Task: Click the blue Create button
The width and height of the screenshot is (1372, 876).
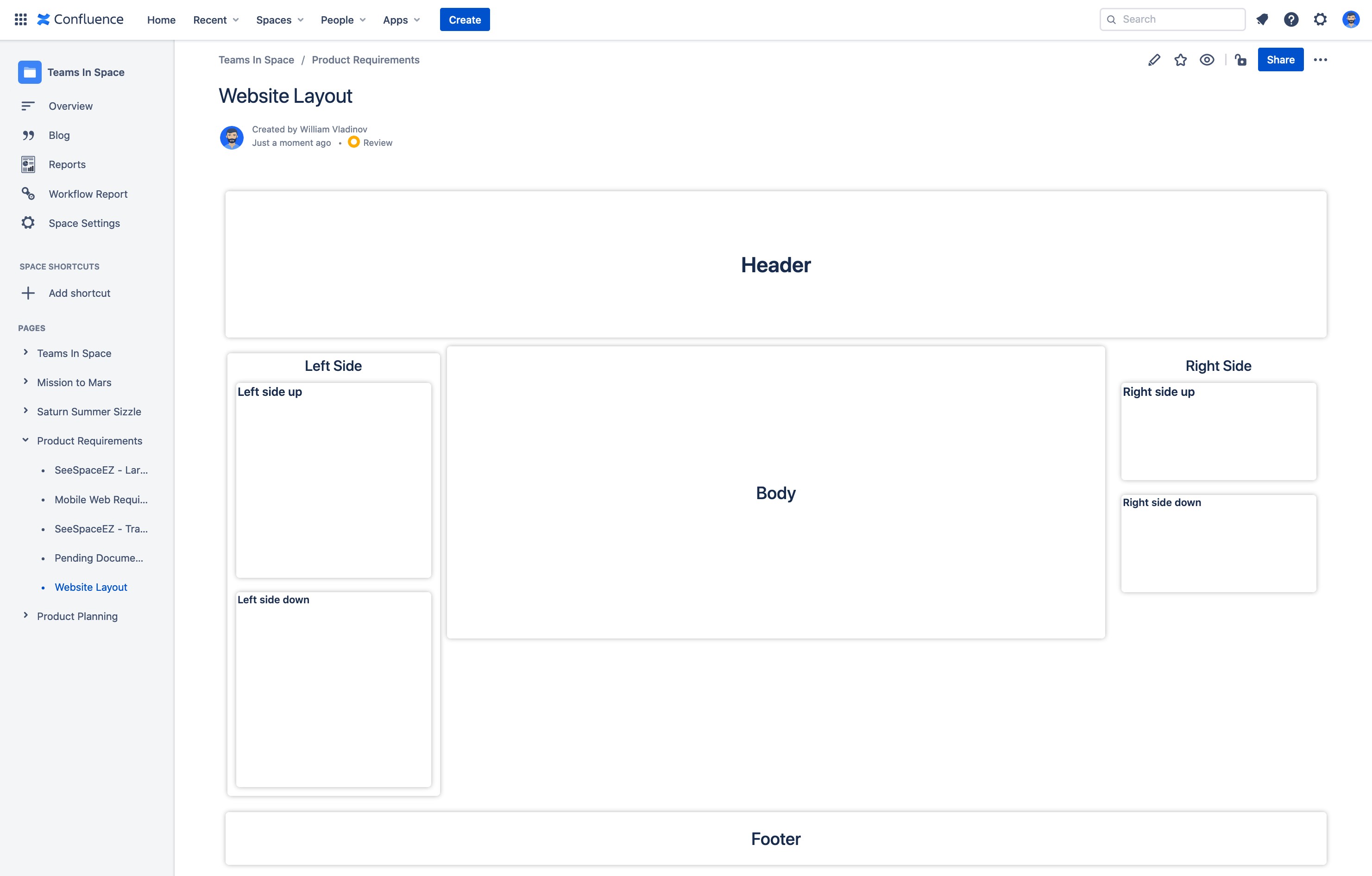Action: tap(465, 20)
